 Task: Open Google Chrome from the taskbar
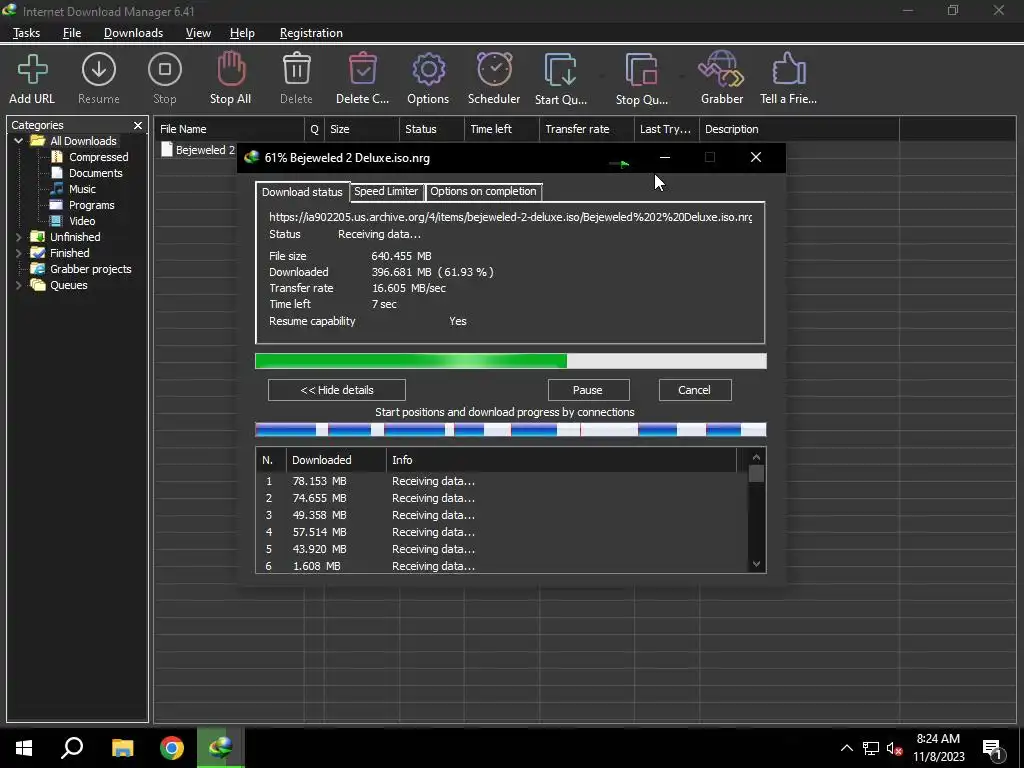(172, 747)
